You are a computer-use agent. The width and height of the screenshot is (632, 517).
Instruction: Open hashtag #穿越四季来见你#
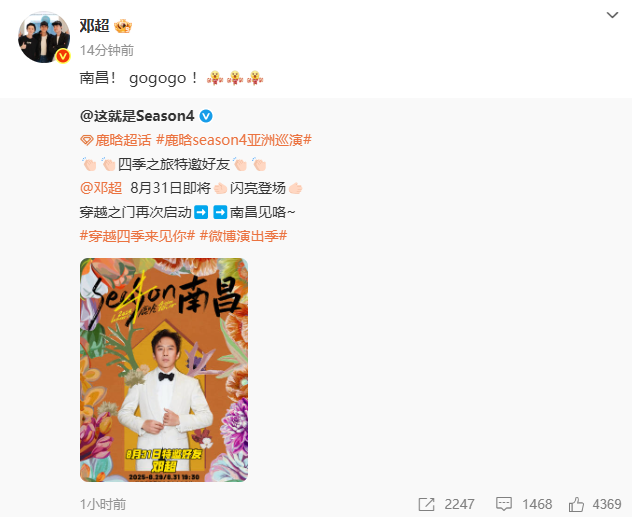(137, 236)
